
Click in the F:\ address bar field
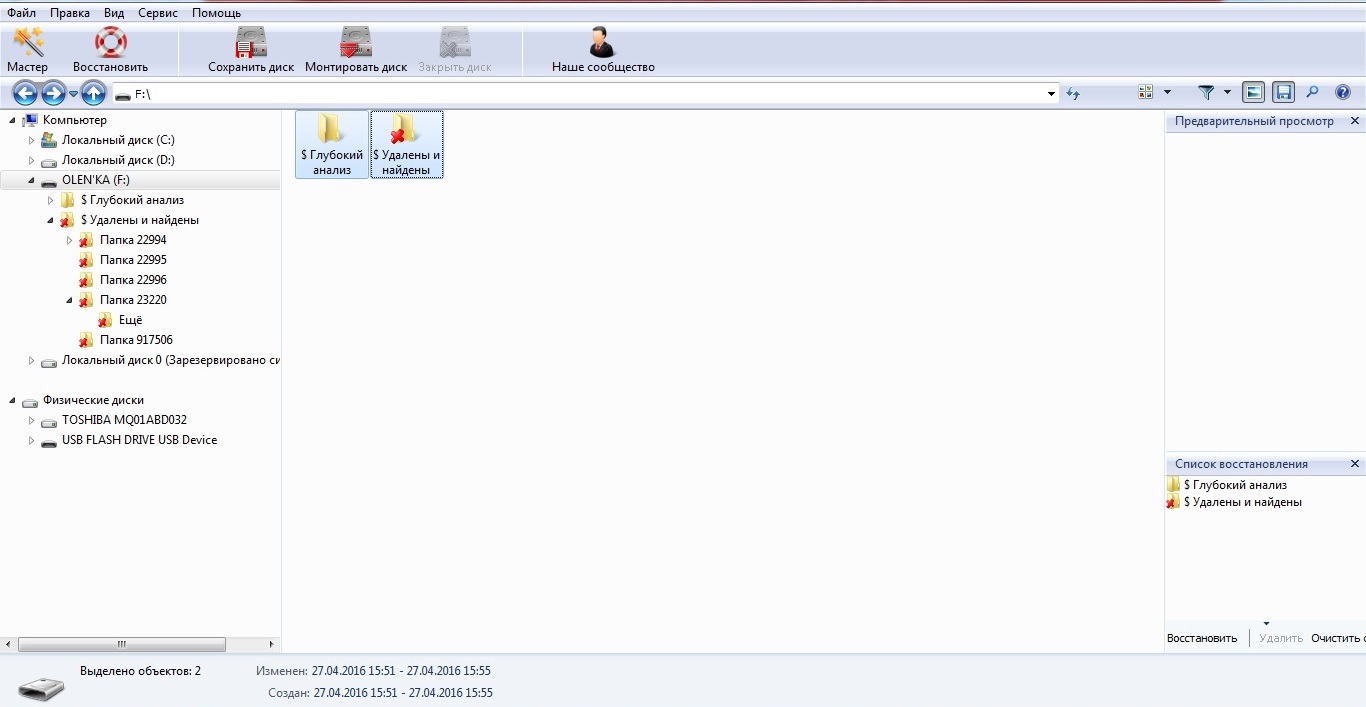pyautogui.click(x=585, y=94)
